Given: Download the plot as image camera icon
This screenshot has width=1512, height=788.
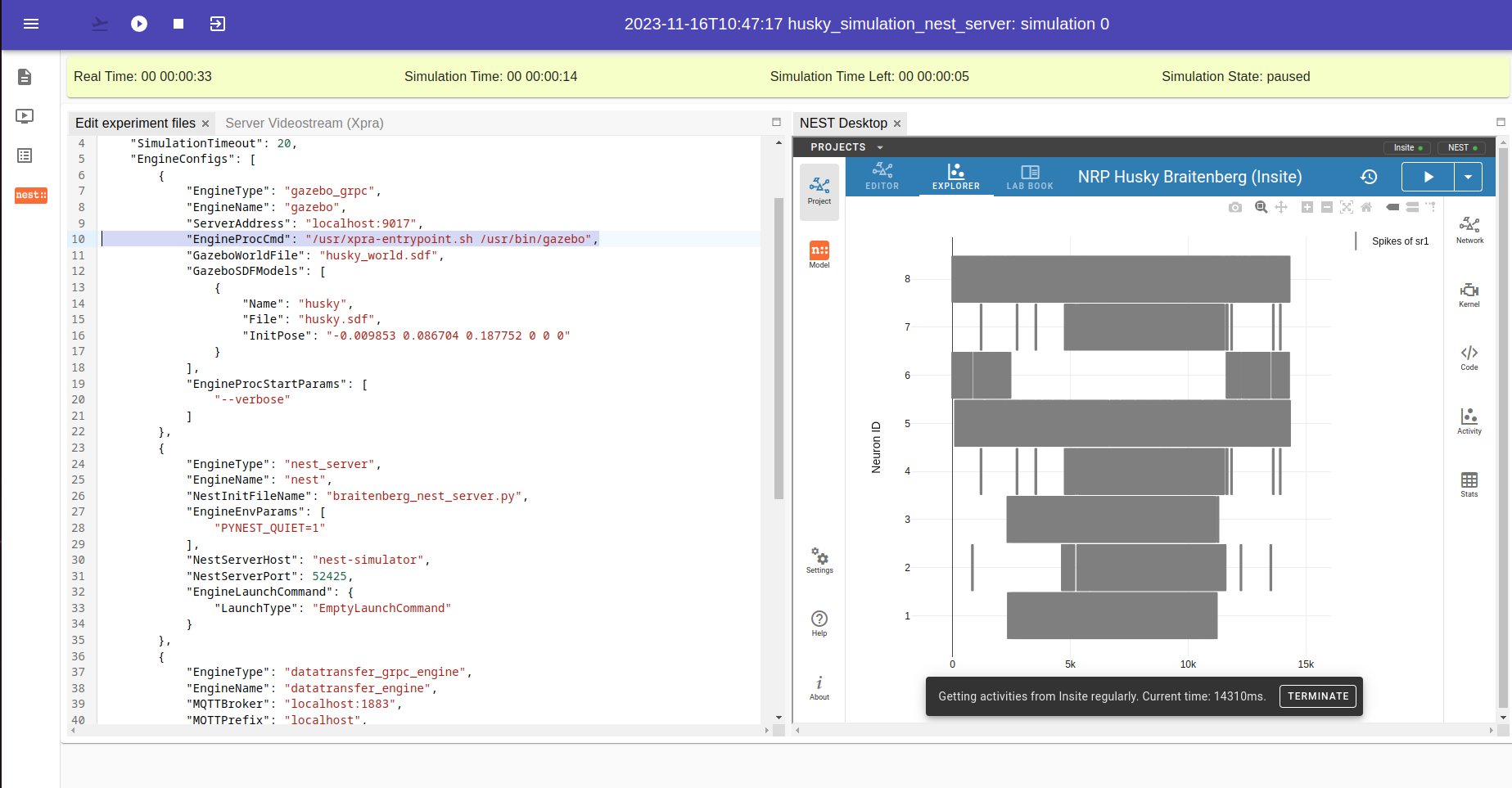Looking at the screenshot, I should click(1235, 207).
